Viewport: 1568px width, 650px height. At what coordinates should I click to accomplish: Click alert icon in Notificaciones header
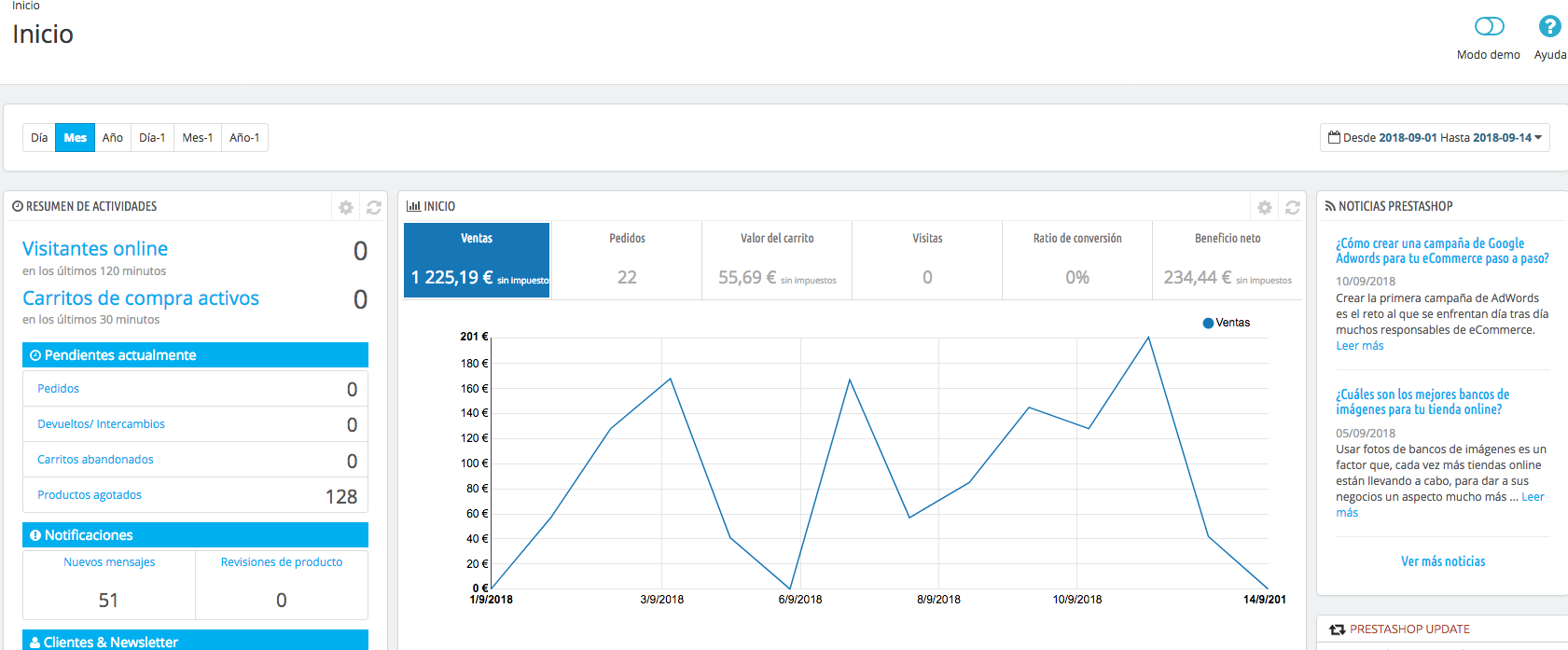35,535
